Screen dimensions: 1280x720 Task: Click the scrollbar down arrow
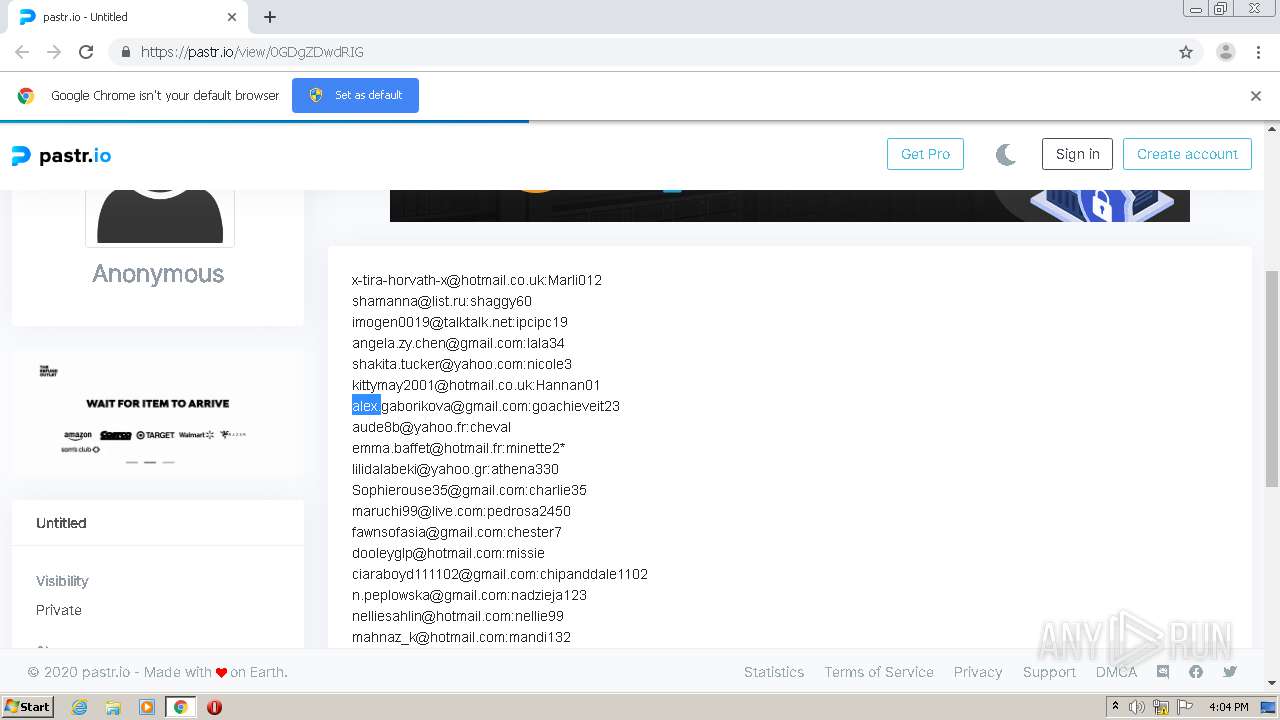coord(1272,683)
